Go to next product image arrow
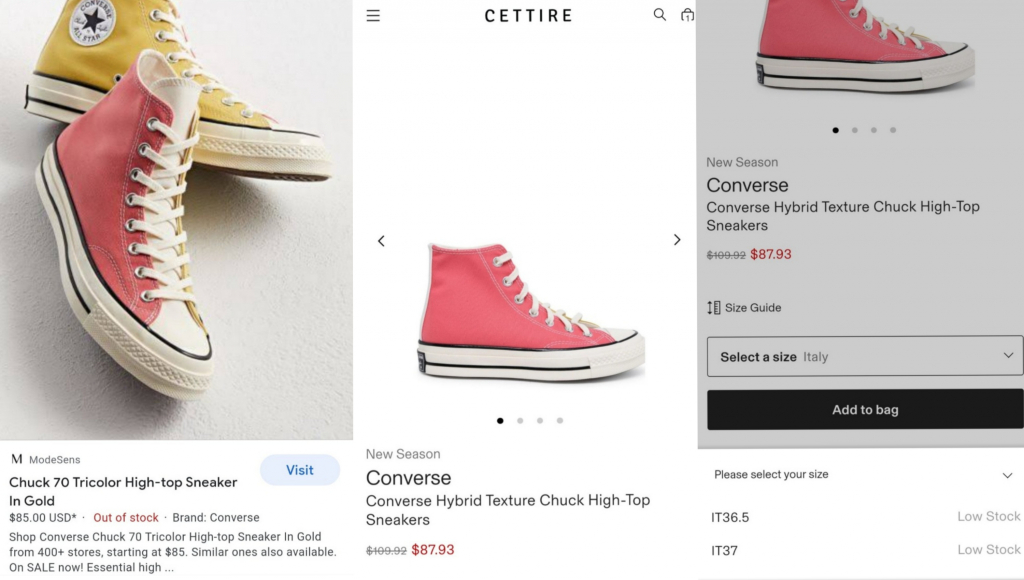Screen dimensions: 1024x580 click(677, 240)
